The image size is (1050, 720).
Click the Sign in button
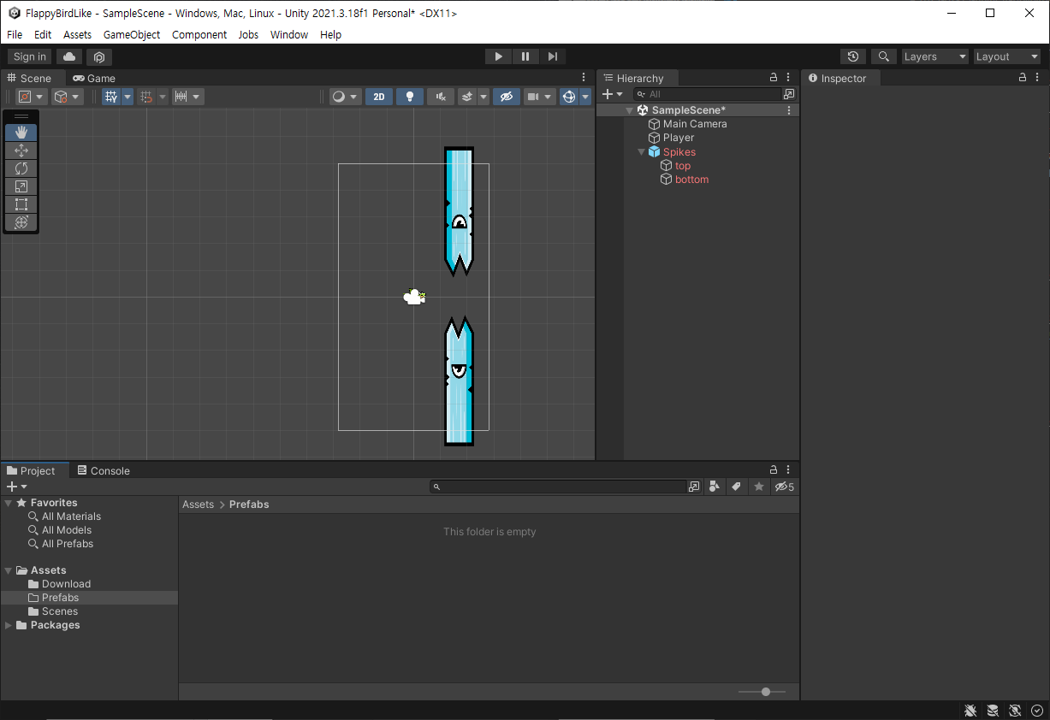point(29,57)
